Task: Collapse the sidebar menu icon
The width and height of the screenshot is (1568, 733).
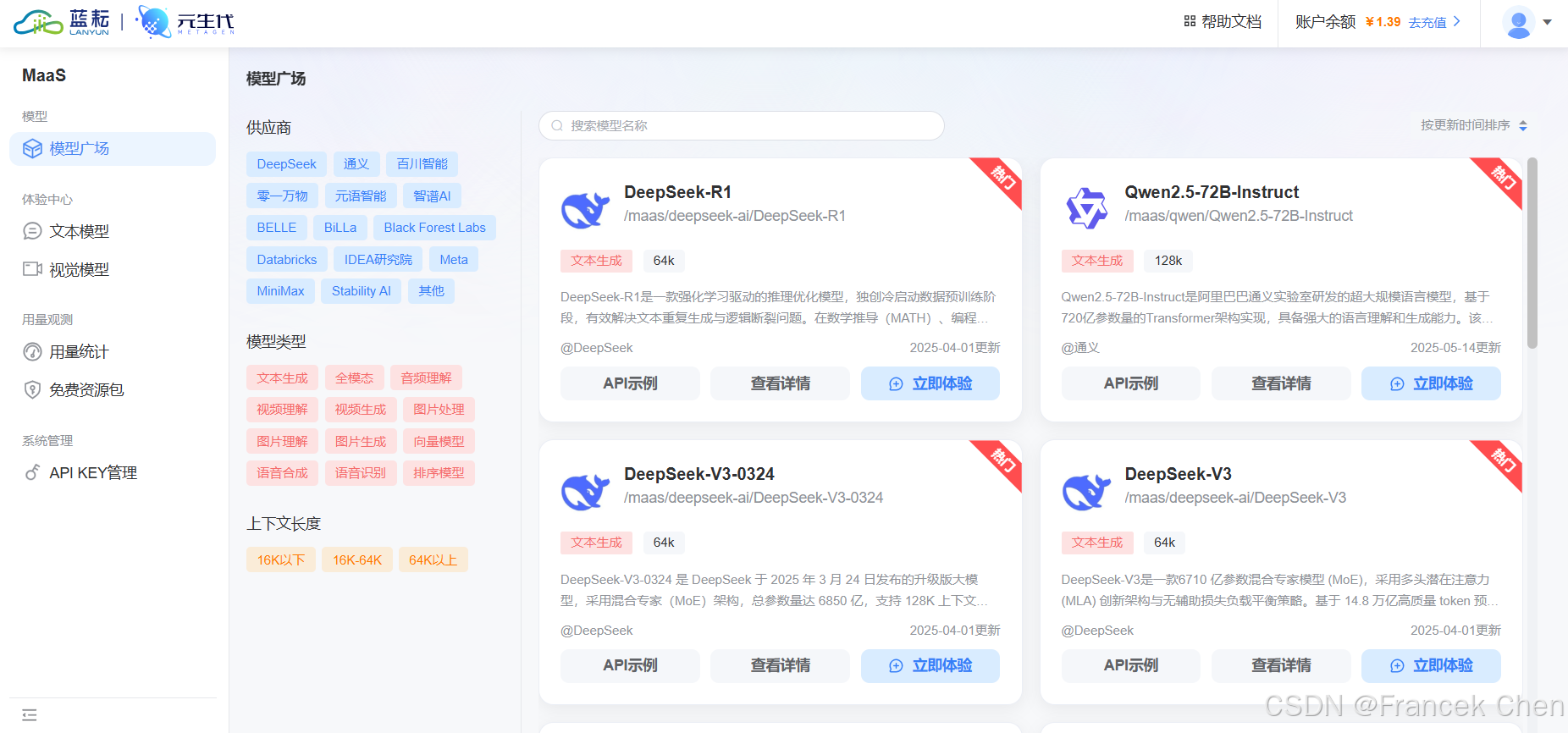Action: click(x=30, y=714)
